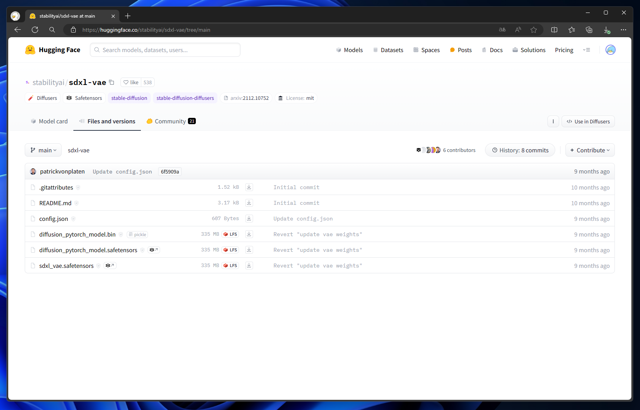
Task: Add this page to favorites with the star icon
Action: pyautogui.click(x=533, y=29)
